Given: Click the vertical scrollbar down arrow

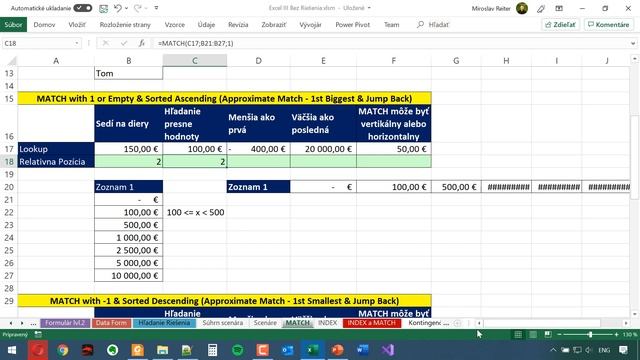Looking at the screenshot, I should pos(634,314).
